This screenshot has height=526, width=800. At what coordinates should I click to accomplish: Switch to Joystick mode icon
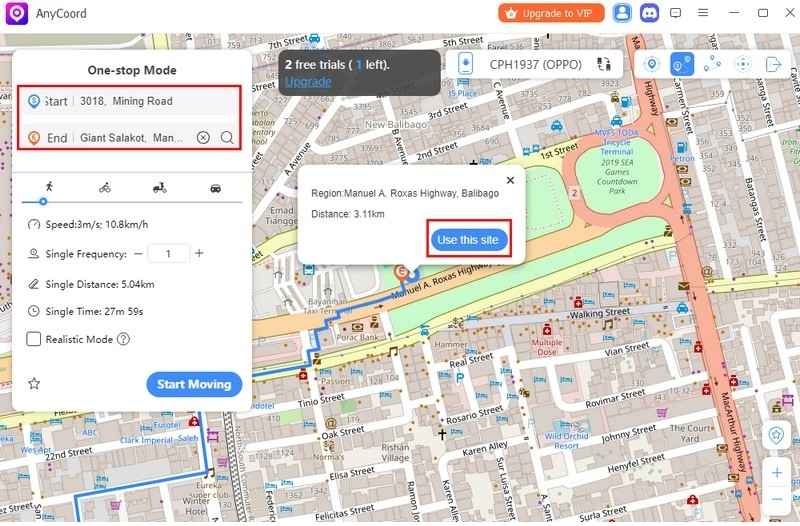coord(742,64)
